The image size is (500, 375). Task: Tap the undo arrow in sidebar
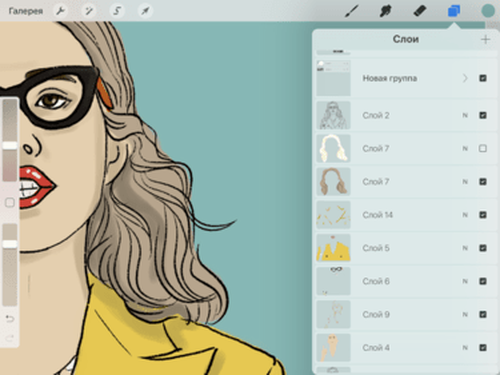(x=10, y=319)
